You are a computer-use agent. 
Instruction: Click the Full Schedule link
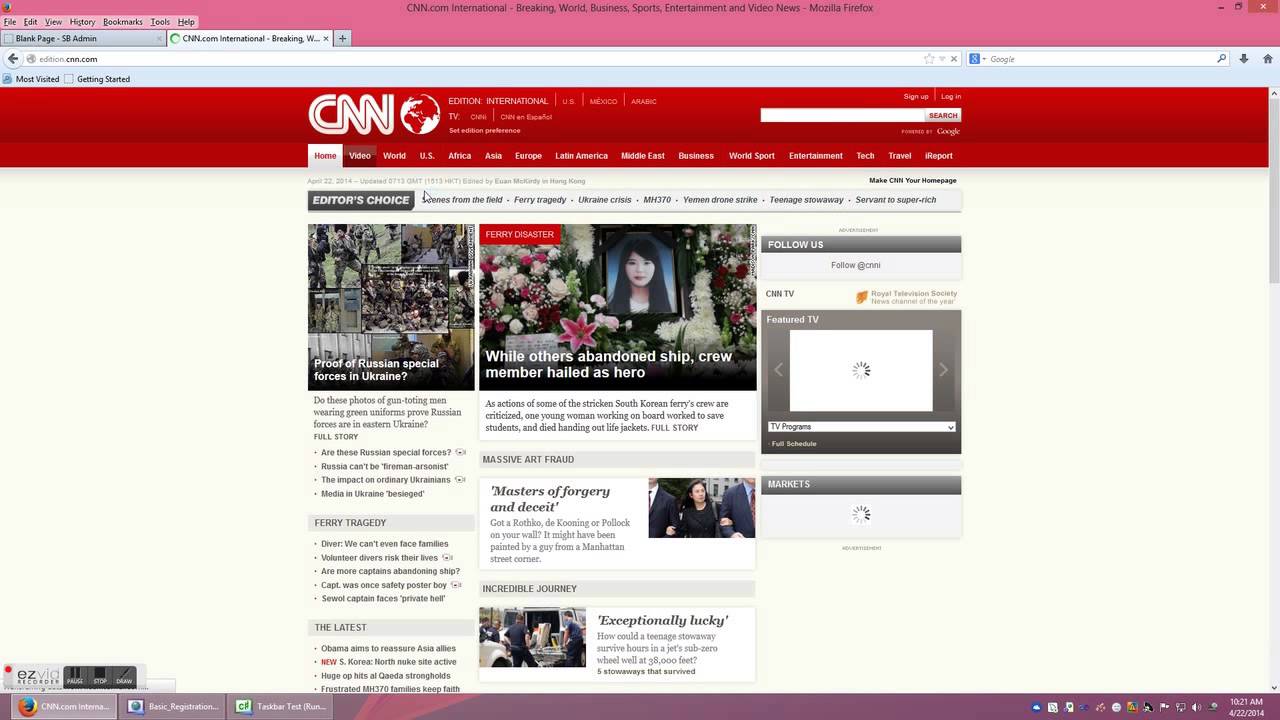point(794,444)
